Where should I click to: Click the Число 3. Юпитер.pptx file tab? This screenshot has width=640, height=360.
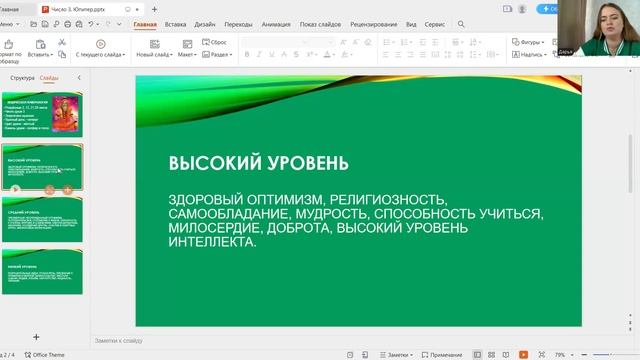[92, 9]
